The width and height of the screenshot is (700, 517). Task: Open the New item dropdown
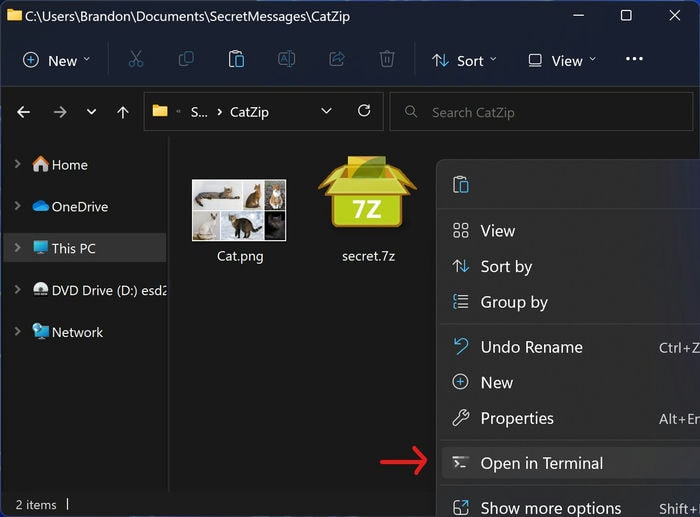click(x=56, y=60)
